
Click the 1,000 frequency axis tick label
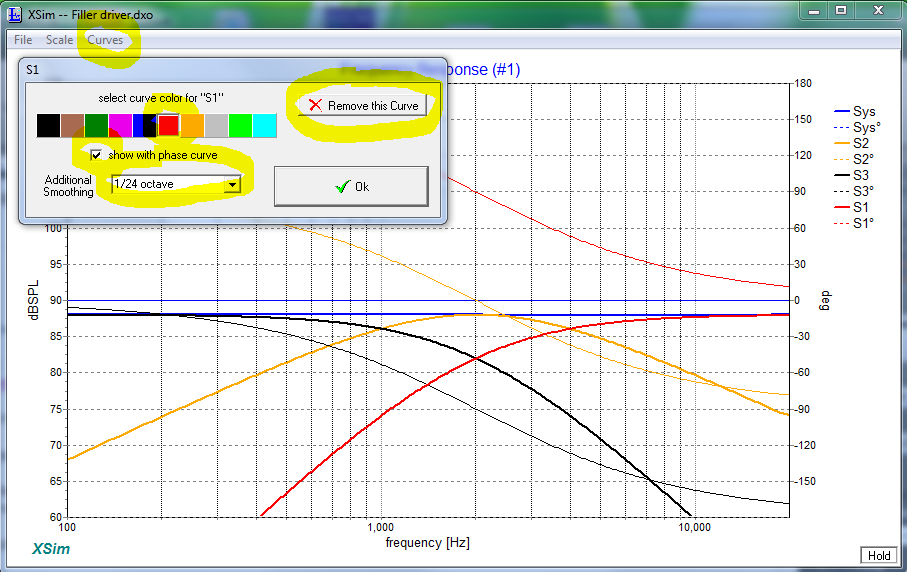tap(381, 527)
